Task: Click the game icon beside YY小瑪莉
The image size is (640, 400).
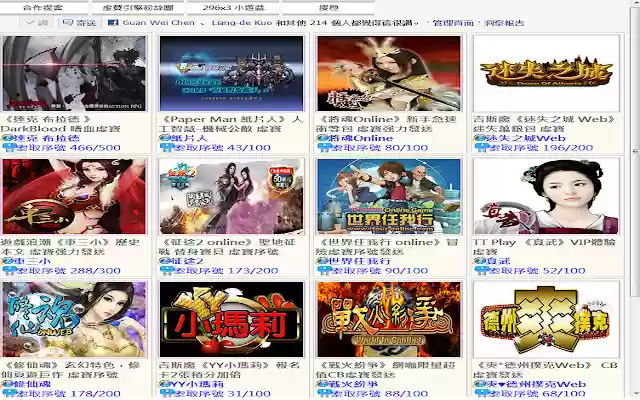Action: tap(164, 384)
